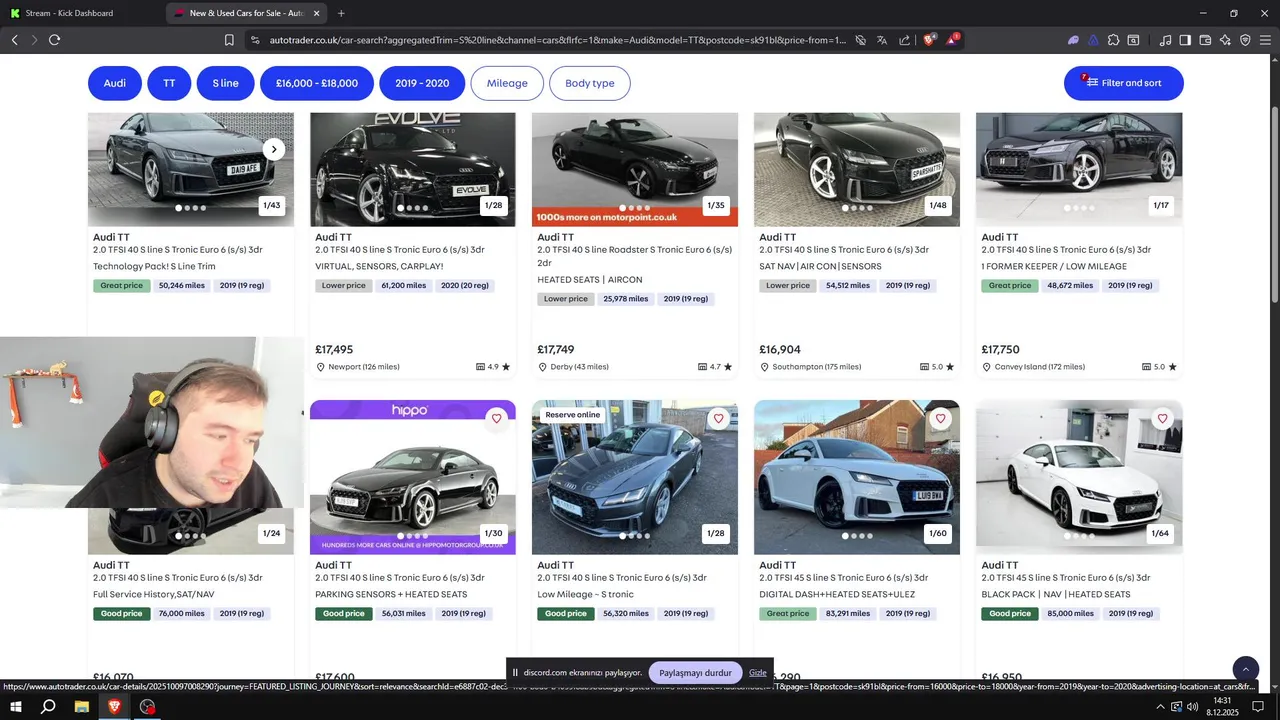Open HEATED SEATS | AIRCON roadster listing
Image resolution: width=1280 pixels, height=720 pixels.
tap(590, 280)
